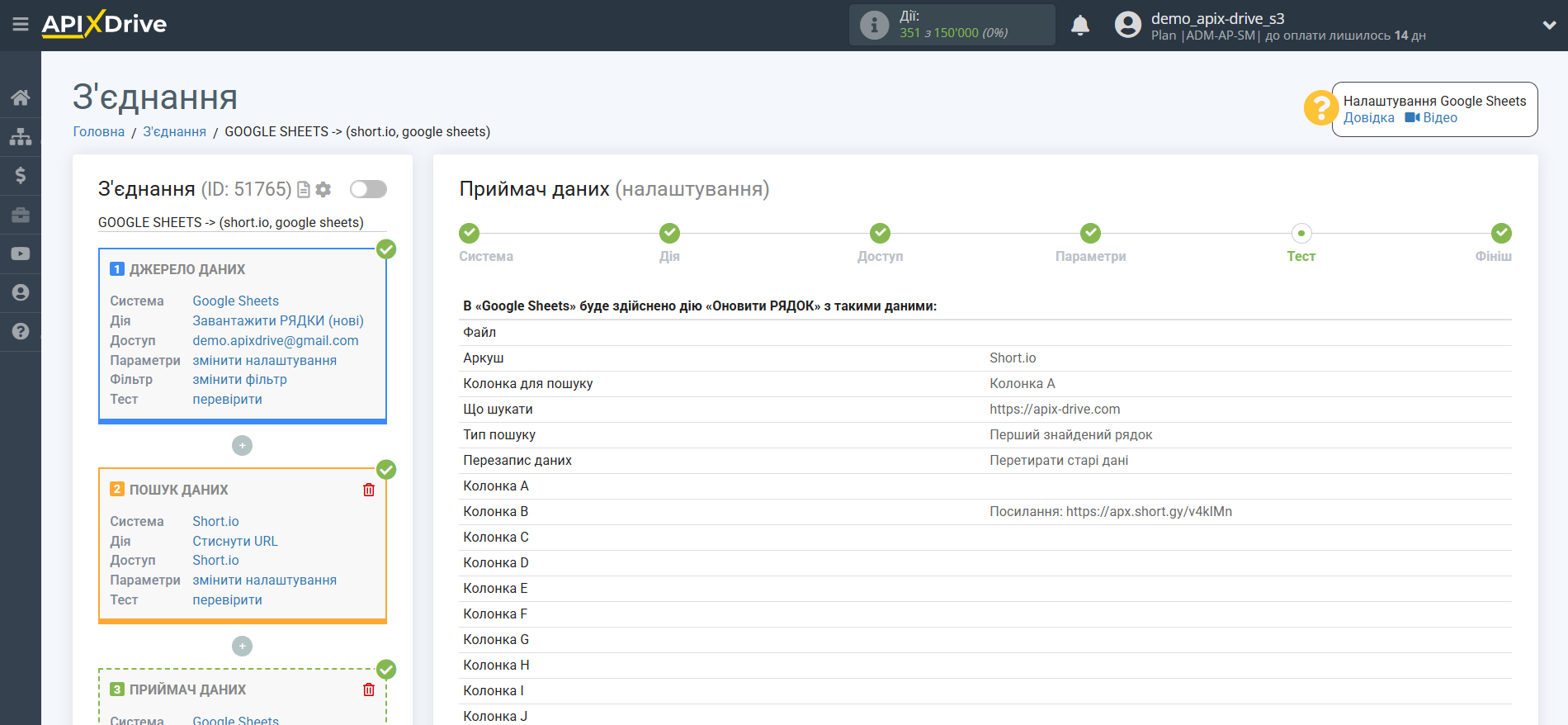Open the Довідка help link
Screen dimensions: 1568x725
[x=1369, y=118]
